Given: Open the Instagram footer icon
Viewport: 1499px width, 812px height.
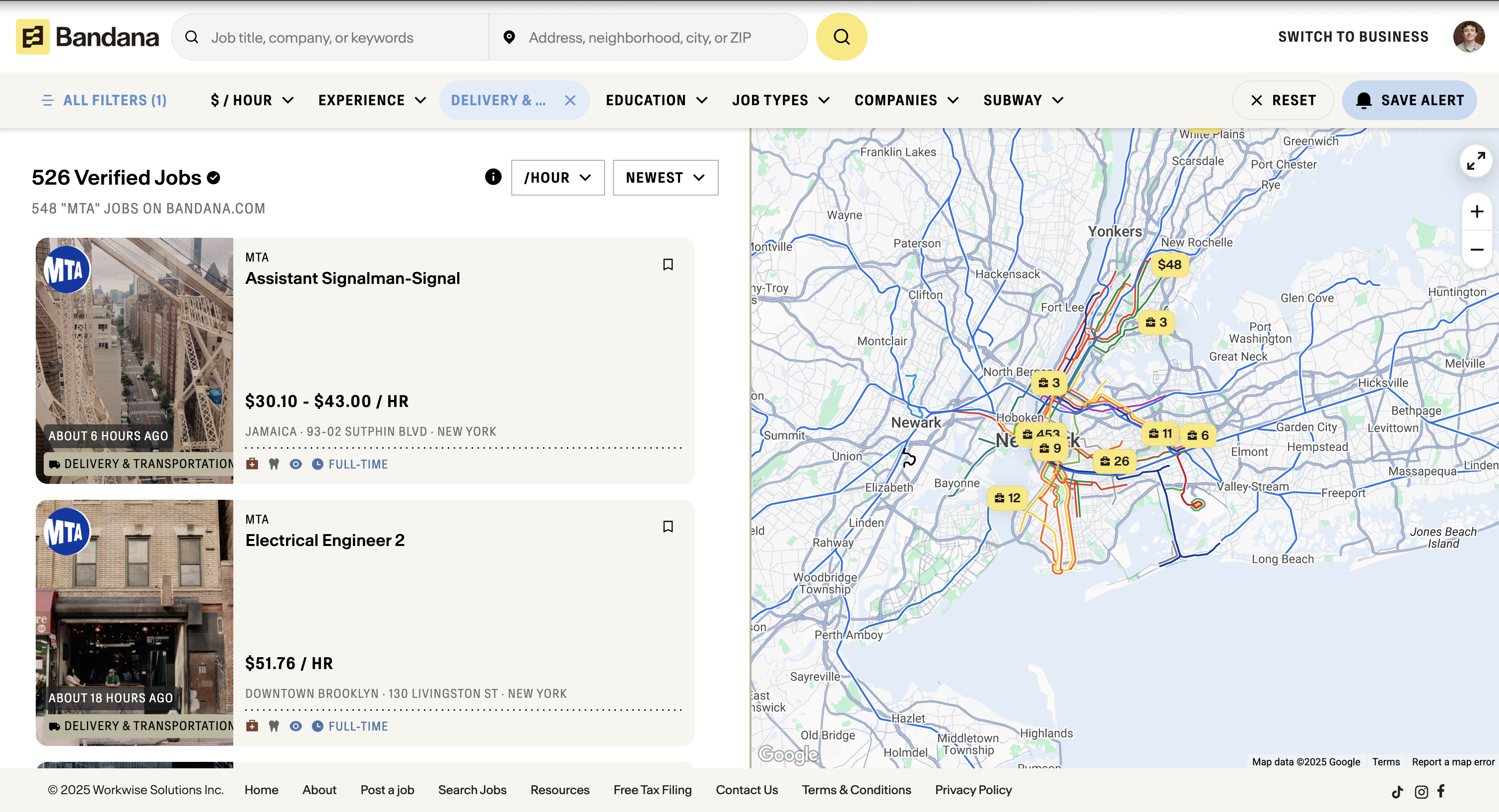Looking at the screenshot, I should point(1421,791).
